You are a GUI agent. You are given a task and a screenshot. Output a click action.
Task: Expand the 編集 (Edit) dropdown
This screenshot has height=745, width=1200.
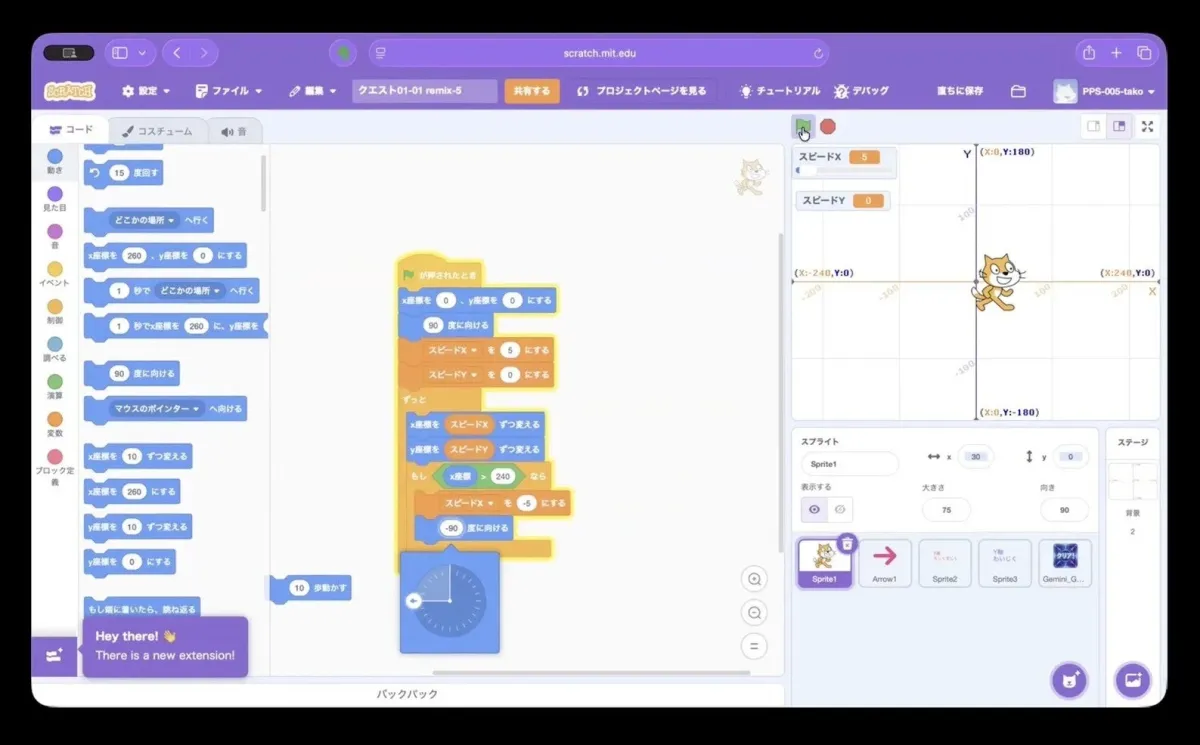313,90
